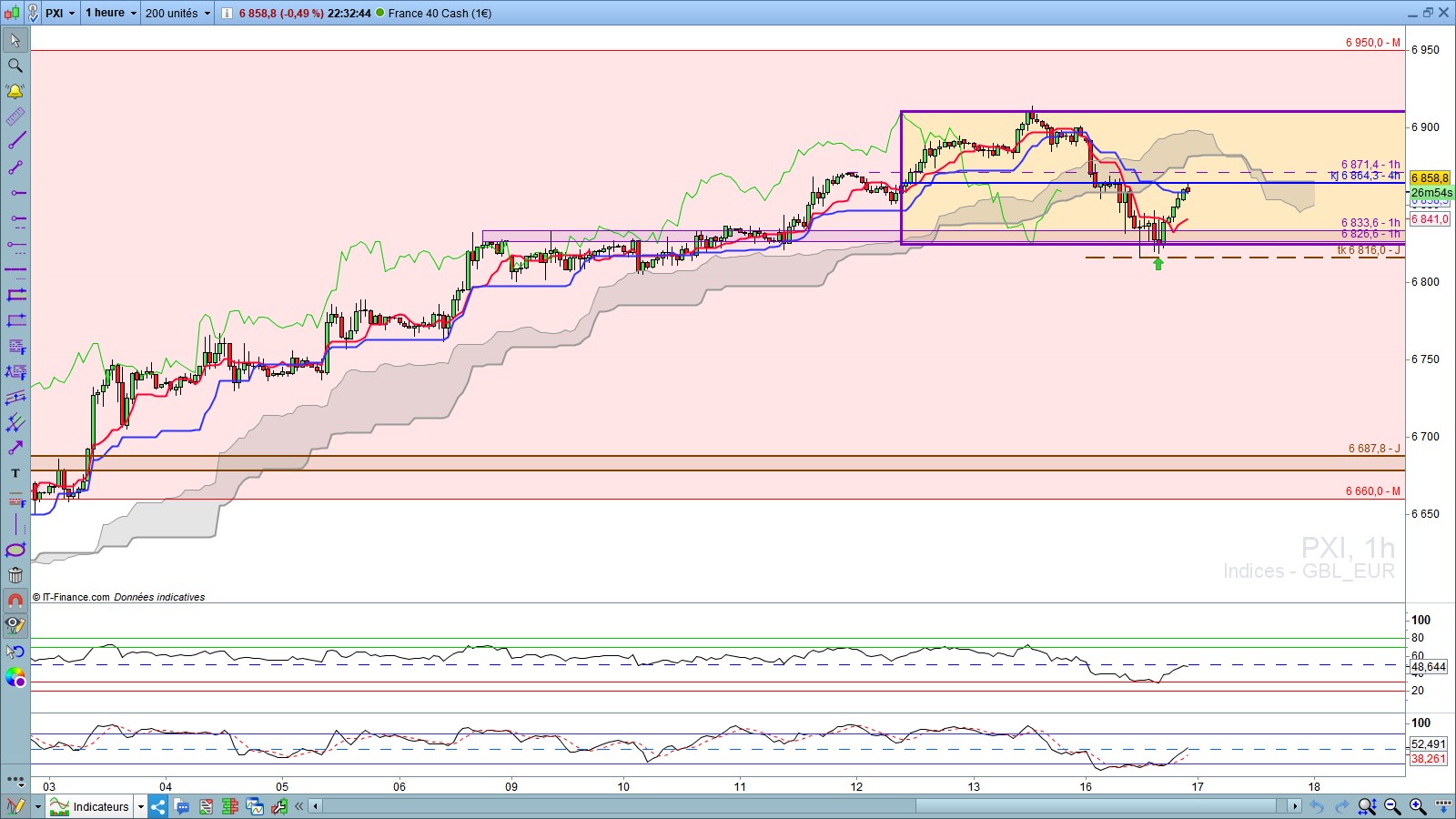The width and height of the screenshot is (1456, 819).
Task: Open the 1 heure timeframe dropdown
Action: pos(110,13)
